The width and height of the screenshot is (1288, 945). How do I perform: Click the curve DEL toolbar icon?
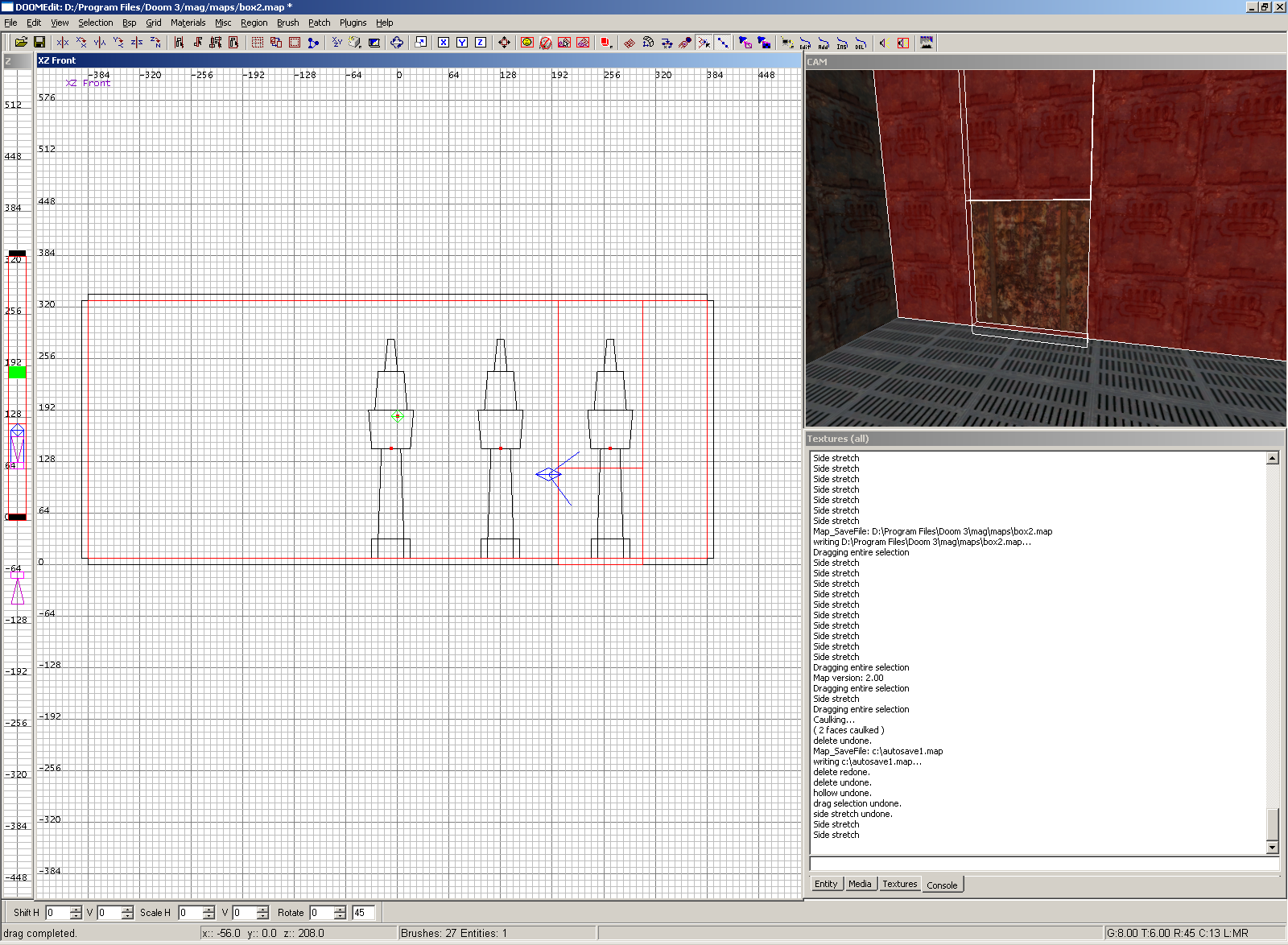tap(861, 43)
